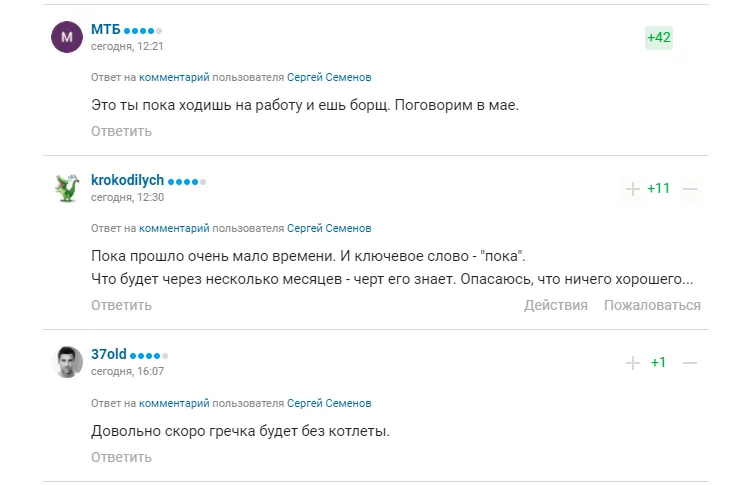Click 37old profile photo avatar

coord(67,362)
